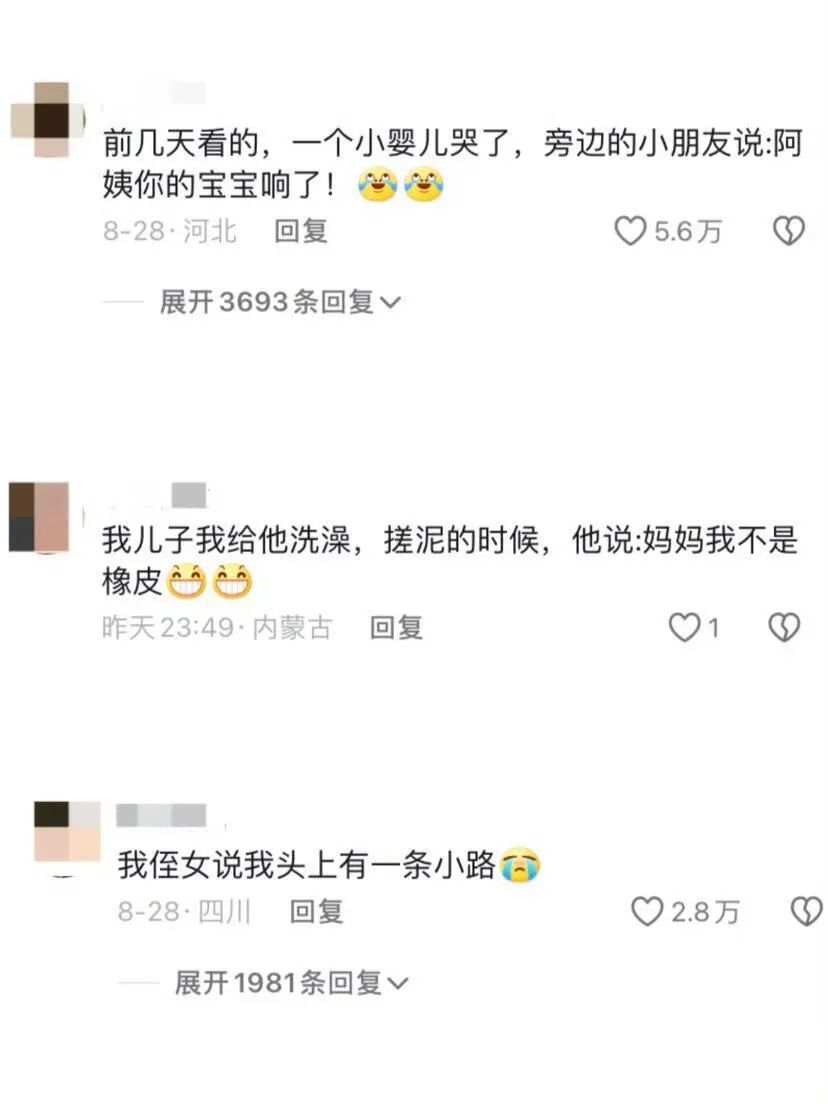The width and height of the screenshot is (828, 1104).
Task: Dislike the Hebei comment via the broken-heart icon
Action: click(789, 231)
